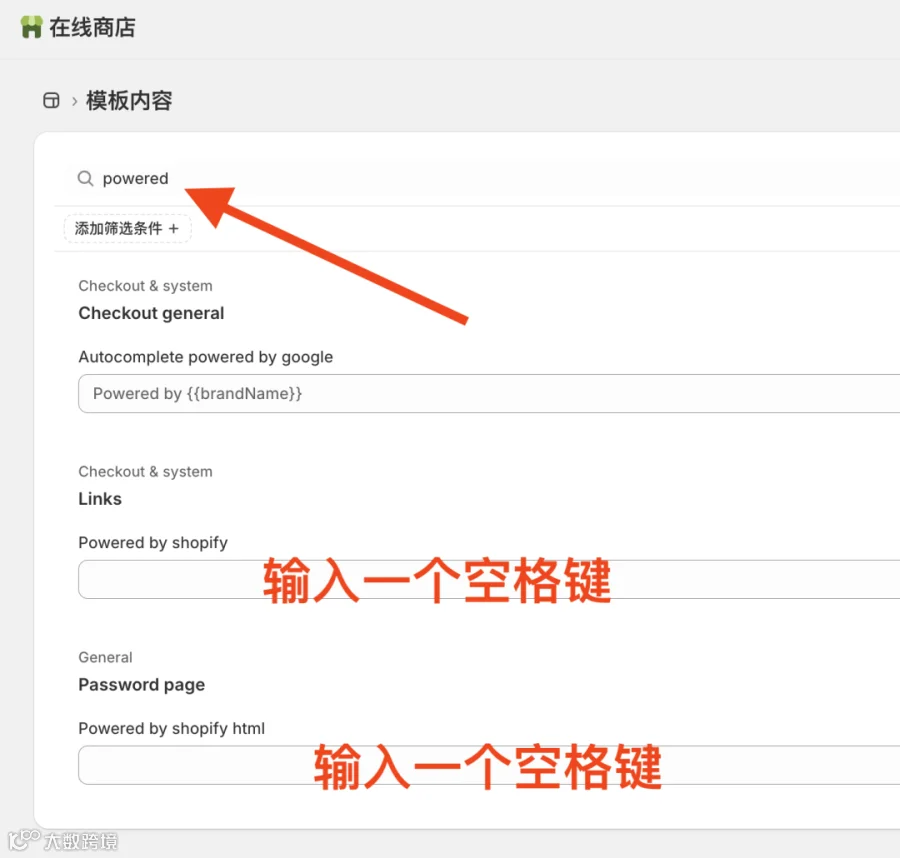Click Checkout & system above Checkout general
The image size is (900, 858).
coord(145,286)
